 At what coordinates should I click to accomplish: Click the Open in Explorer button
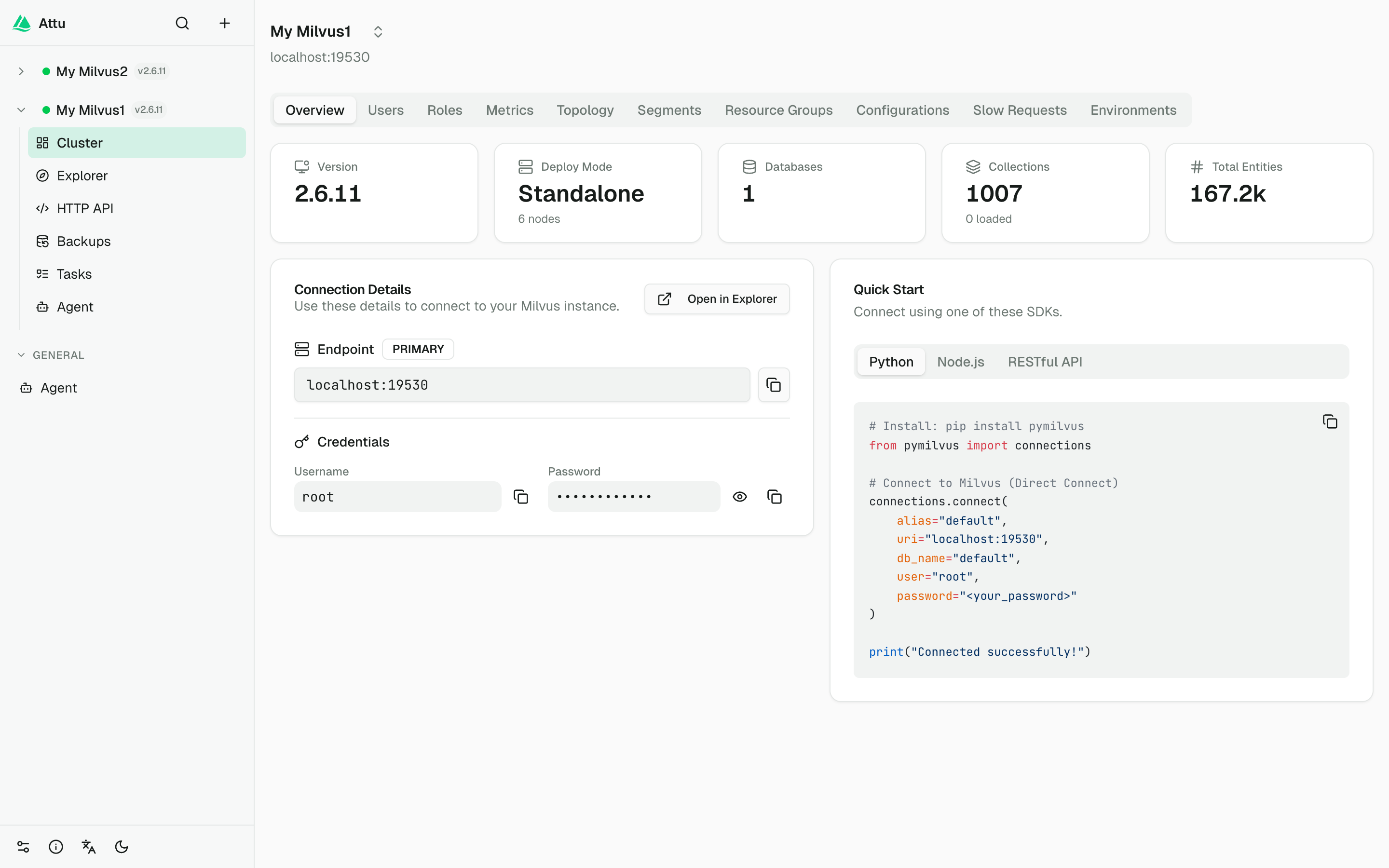pyautogui.click(x=717, y=299)
